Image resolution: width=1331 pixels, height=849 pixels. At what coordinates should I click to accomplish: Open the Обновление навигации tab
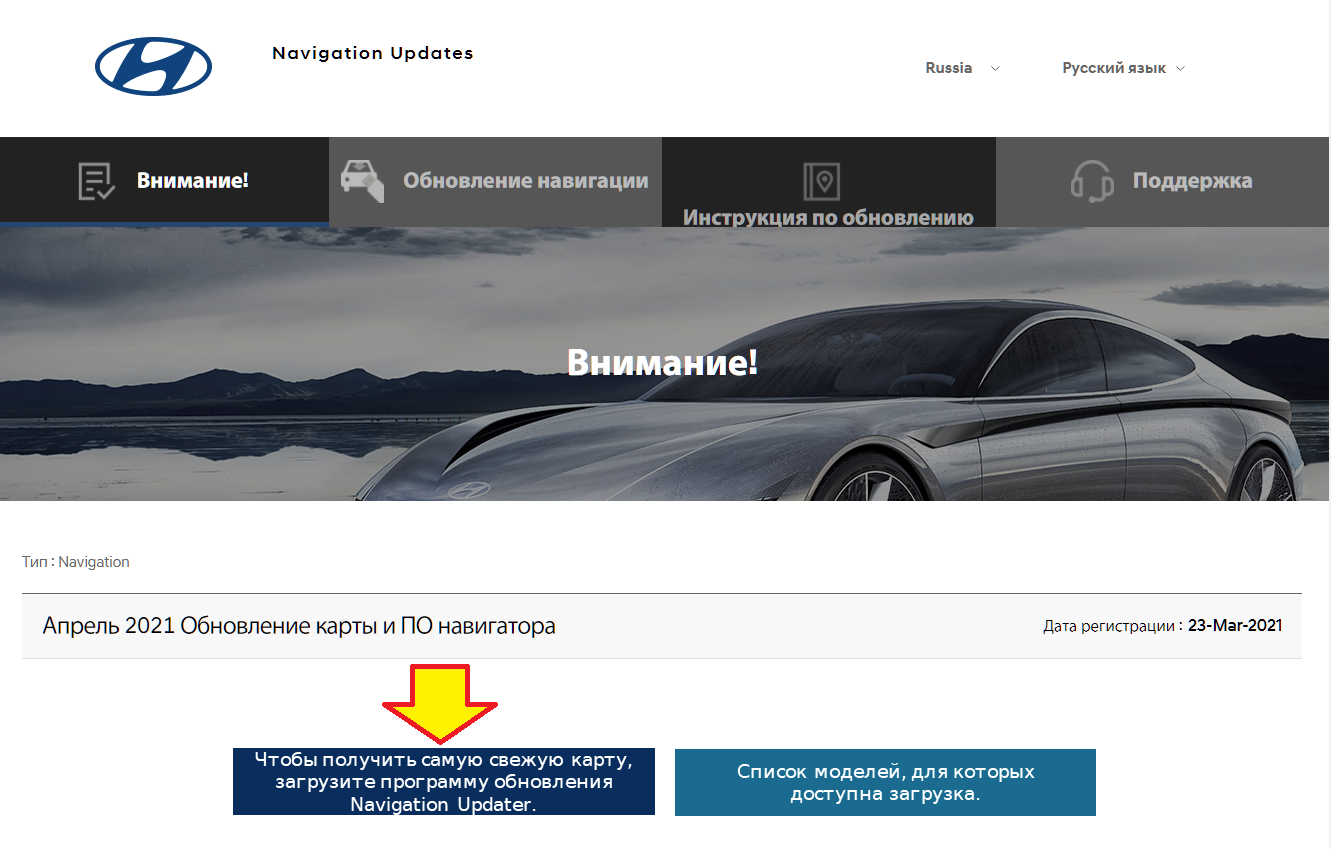click(x=496, y=181)
